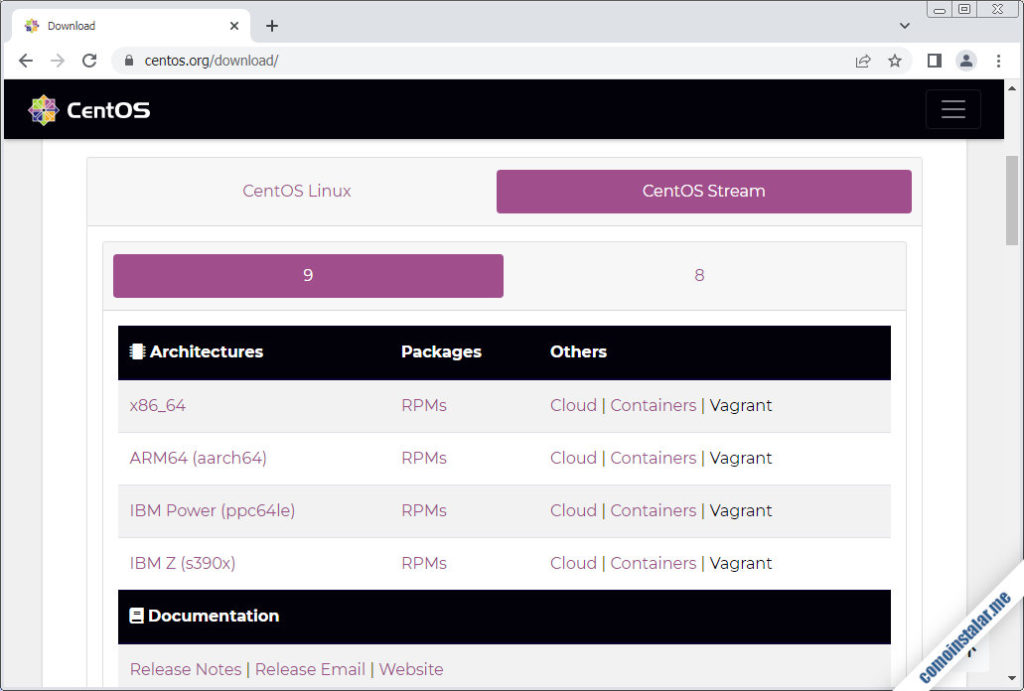Viewport: 1024px width, 691px height.
Task: Expand the hamburger navigation menu
Action: 952,110
